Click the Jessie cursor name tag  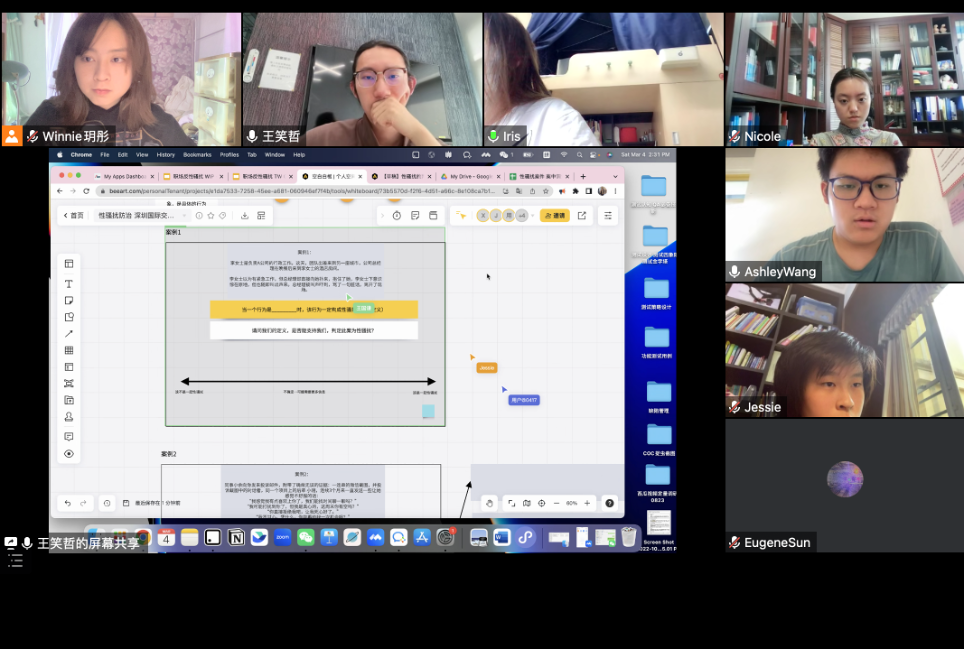pos(486,368)
